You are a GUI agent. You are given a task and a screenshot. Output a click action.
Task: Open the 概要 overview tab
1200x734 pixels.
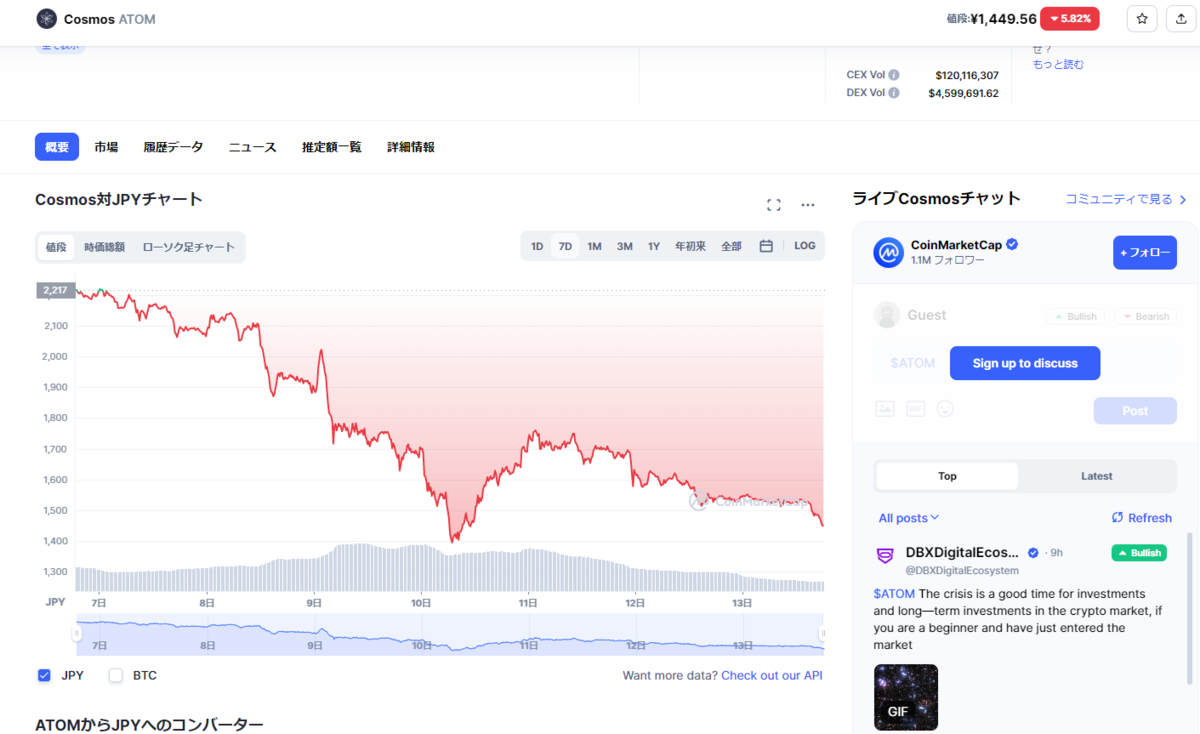(x=57, y=147)
